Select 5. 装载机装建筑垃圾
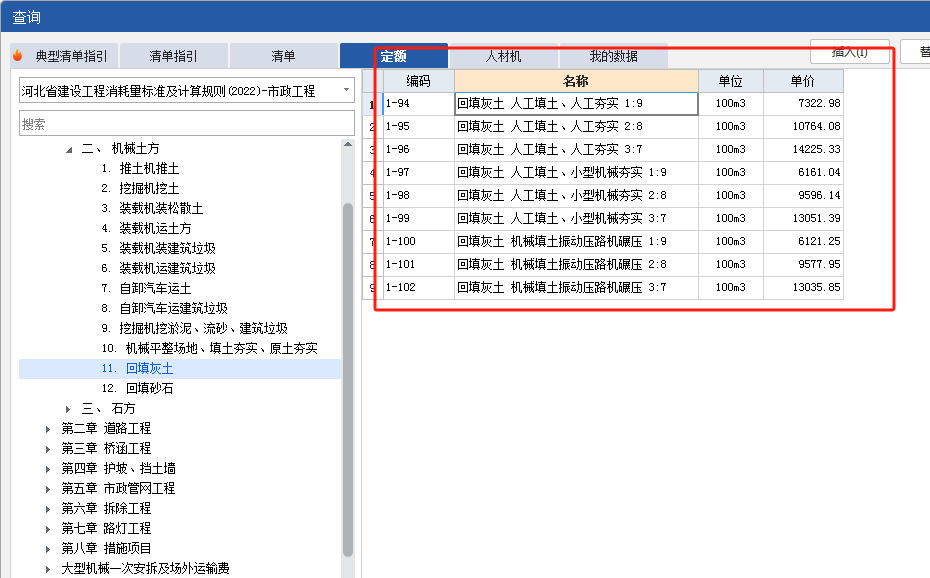 [158, 248]
